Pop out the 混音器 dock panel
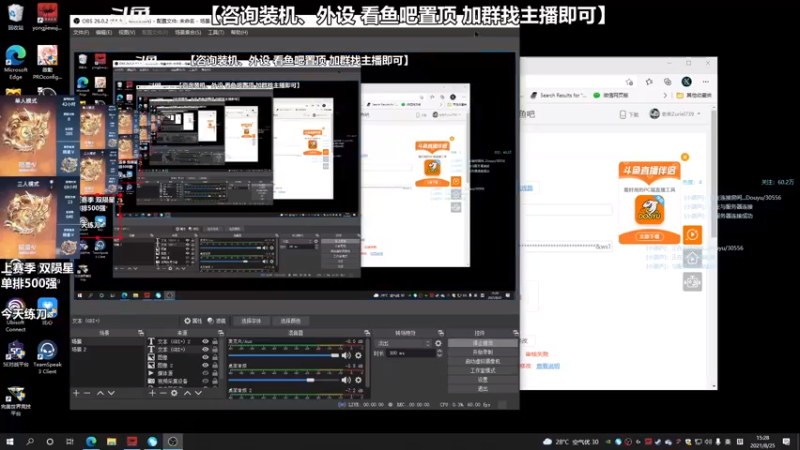The height and width of the screenshot is (450, 800). tap(367, 333)
